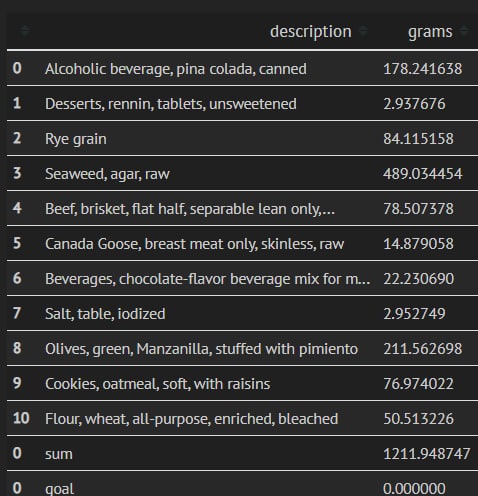Sort by the description column header
This screenshot has width=478, height=496.
(x=311, y=32)
